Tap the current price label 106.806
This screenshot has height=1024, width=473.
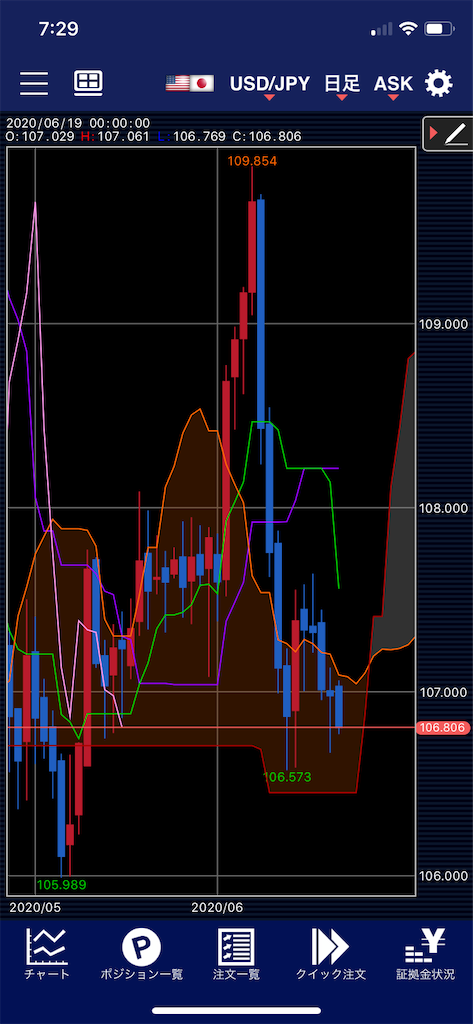pos(442,727)
